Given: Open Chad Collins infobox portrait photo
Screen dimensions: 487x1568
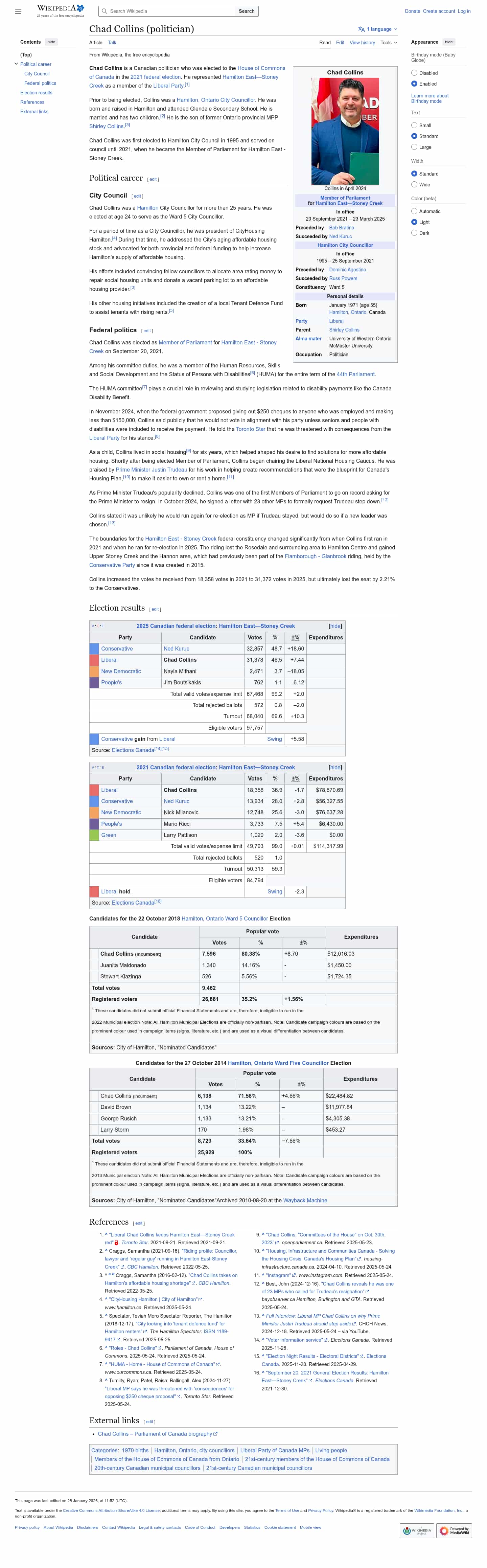Looking at the screenshot, I should 345,131.
